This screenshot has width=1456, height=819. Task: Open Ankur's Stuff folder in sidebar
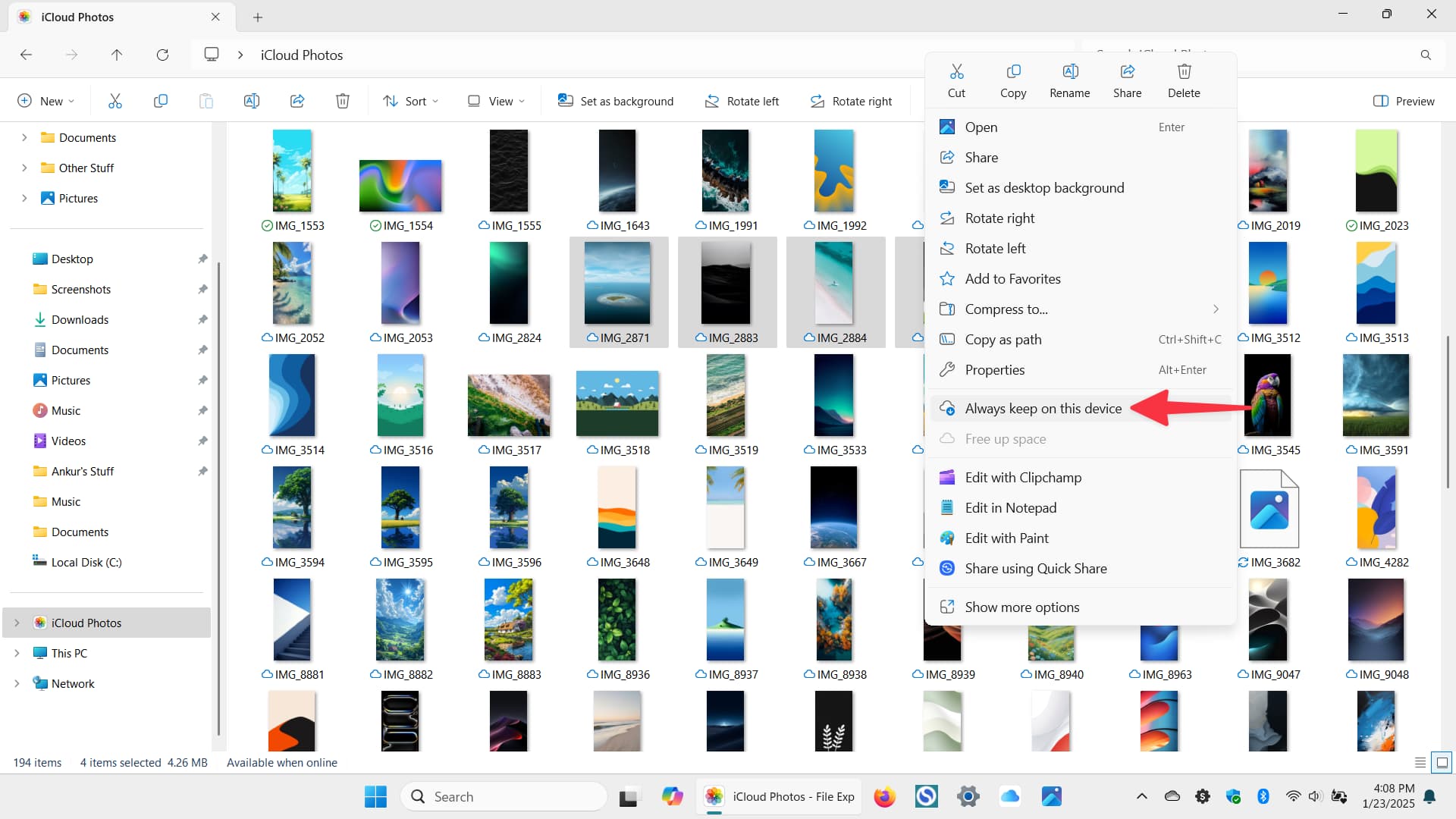(x=82, y=471)
